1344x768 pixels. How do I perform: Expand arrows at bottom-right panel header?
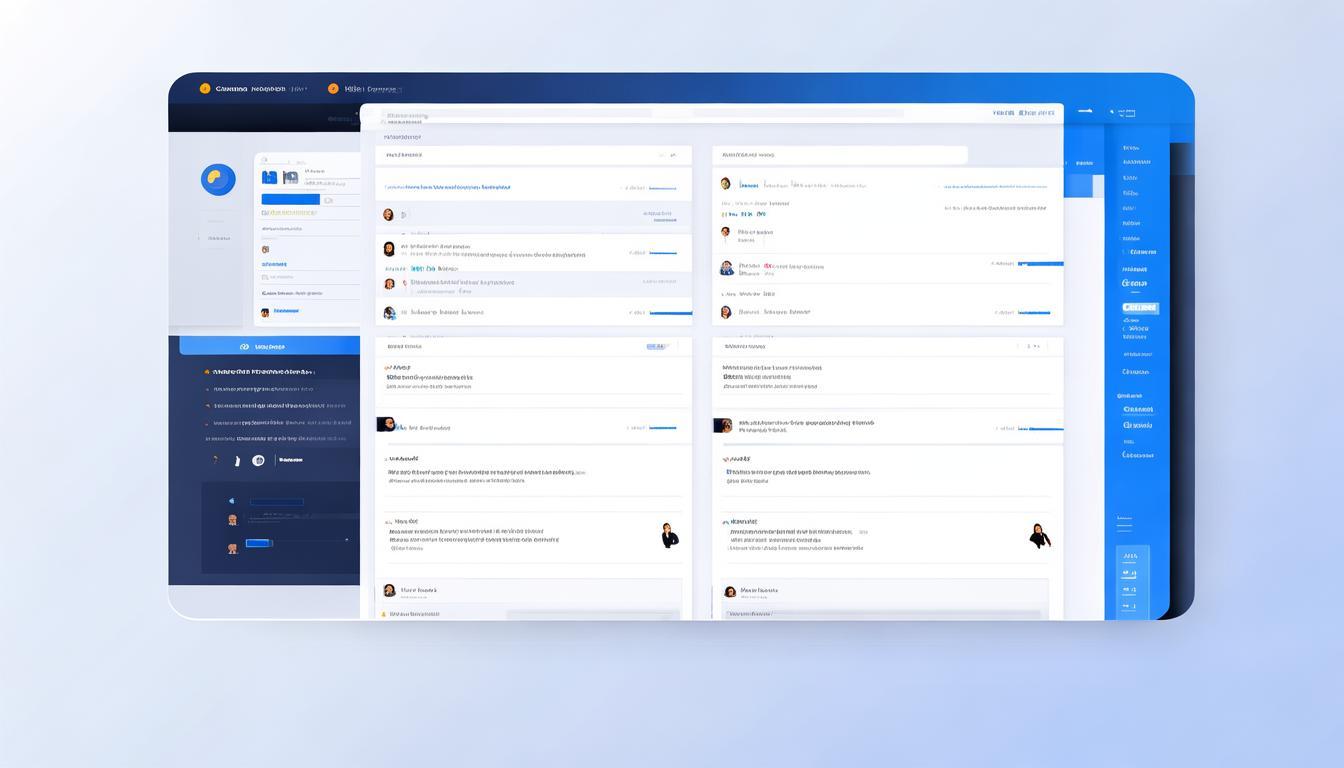click(1034, 347)
